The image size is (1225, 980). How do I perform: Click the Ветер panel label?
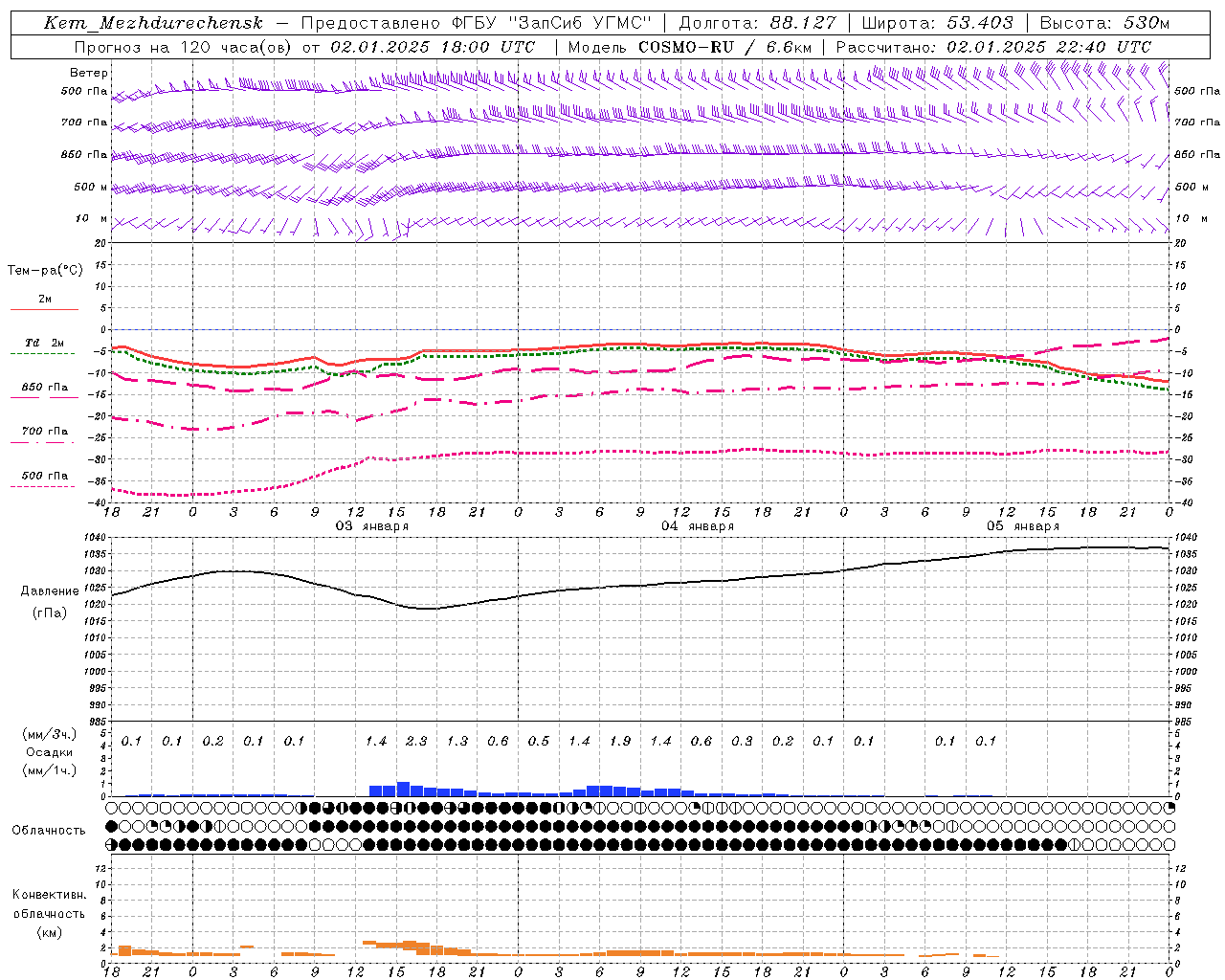pos(88,73)
